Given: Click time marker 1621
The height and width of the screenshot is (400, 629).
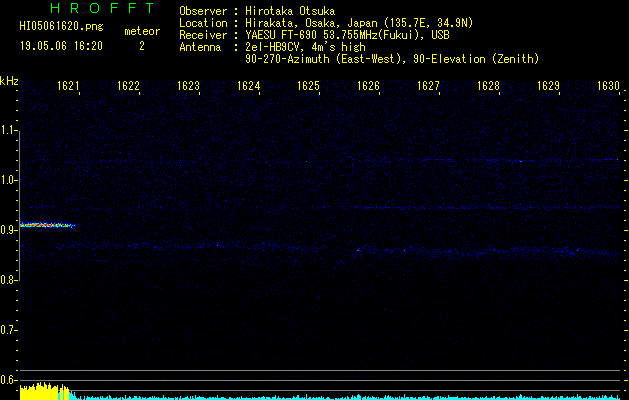Looking at the screenshot, I should [68, 86].
